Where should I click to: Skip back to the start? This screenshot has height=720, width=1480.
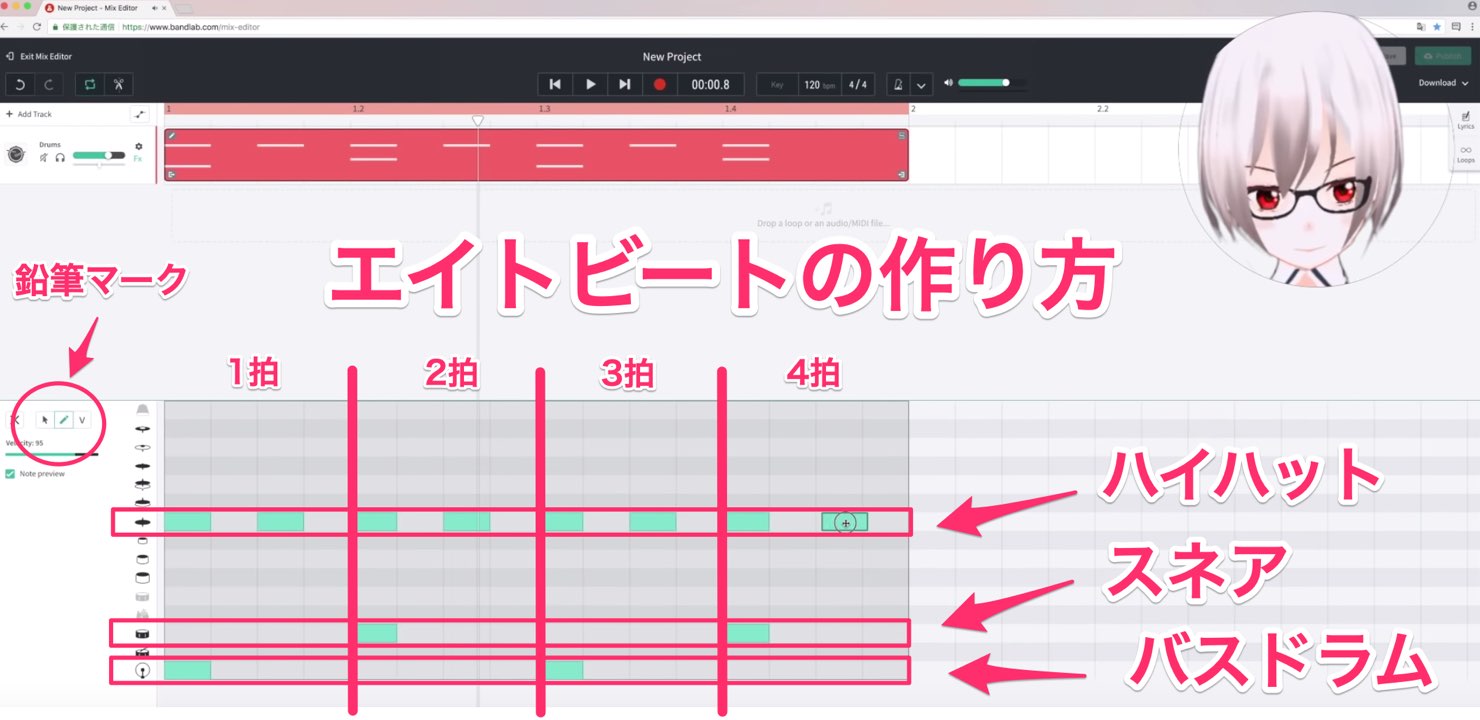(555, 85)
